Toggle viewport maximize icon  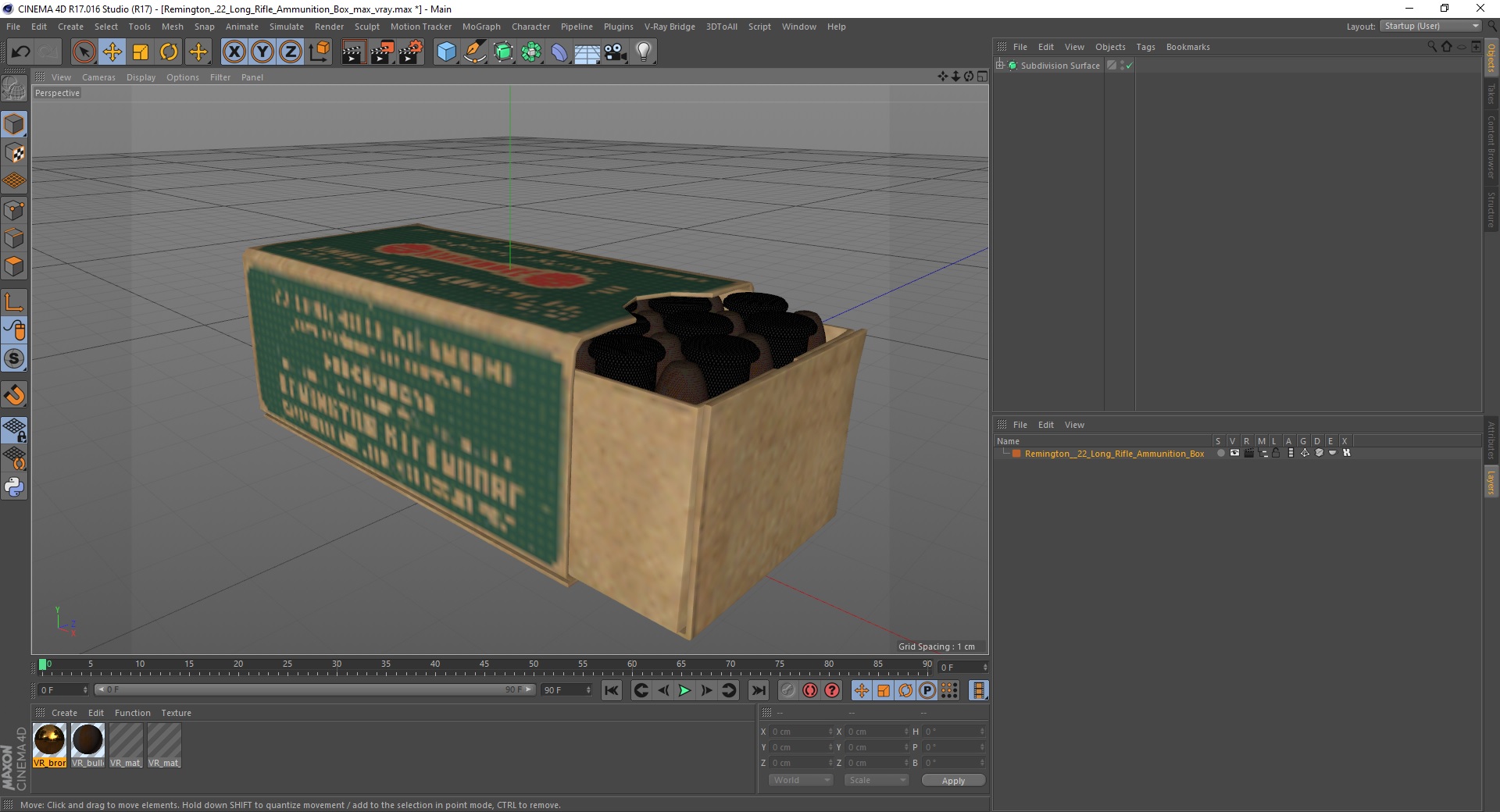[x=982, y=77]
